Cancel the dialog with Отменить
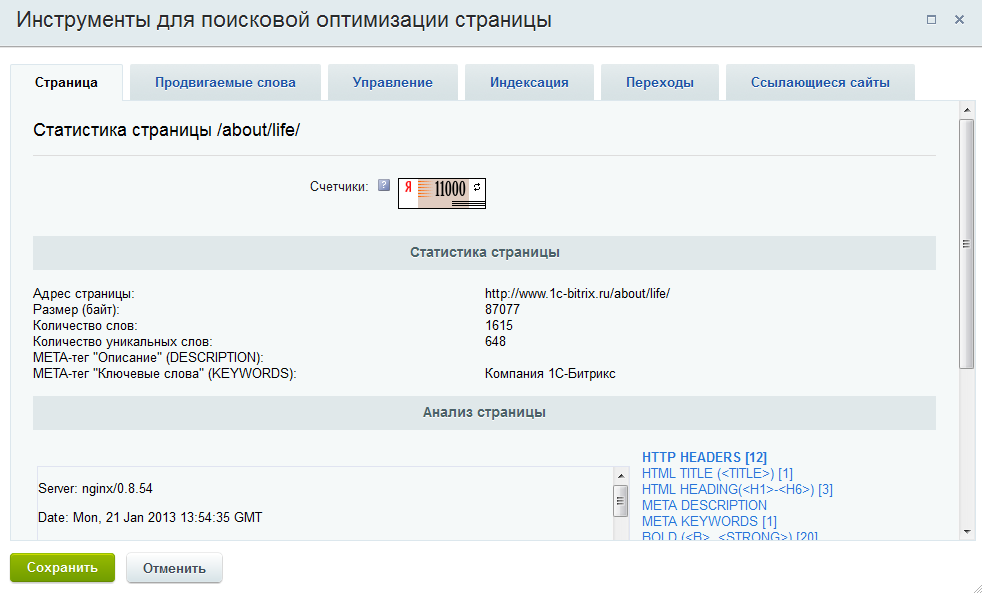 click(174, 567)
